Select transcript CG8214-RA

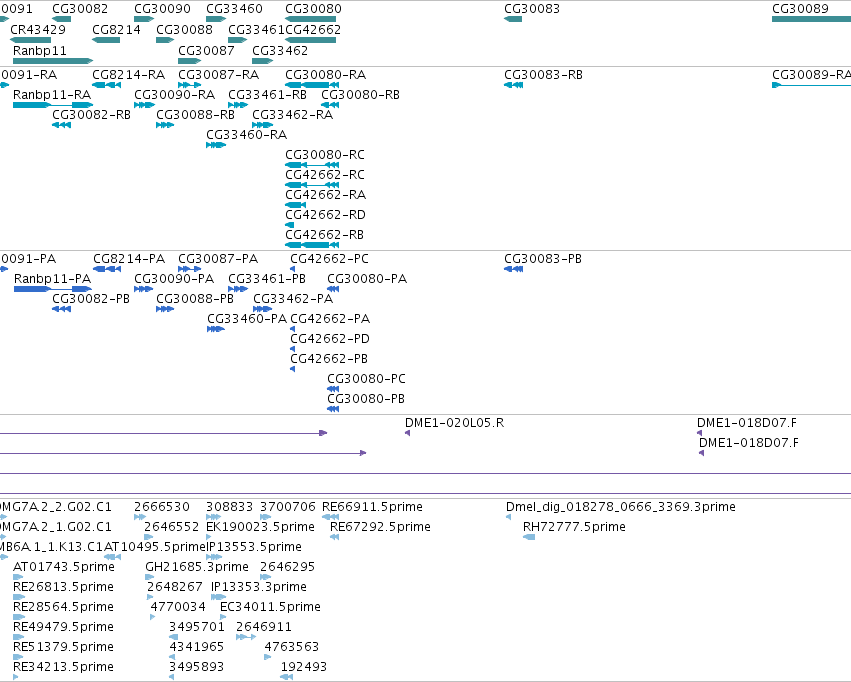coord(129,74)
